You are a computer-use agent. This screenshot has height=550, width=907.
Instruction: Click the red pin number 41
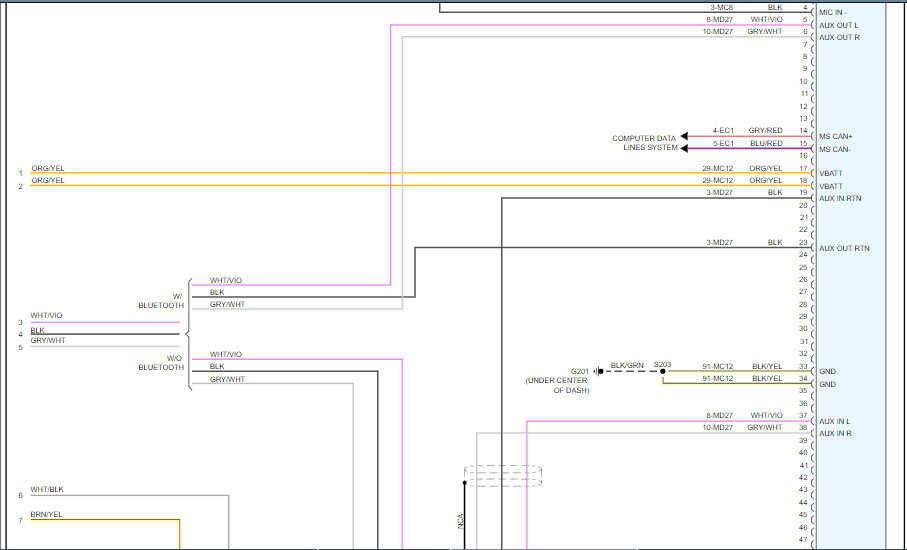point(802,465)
